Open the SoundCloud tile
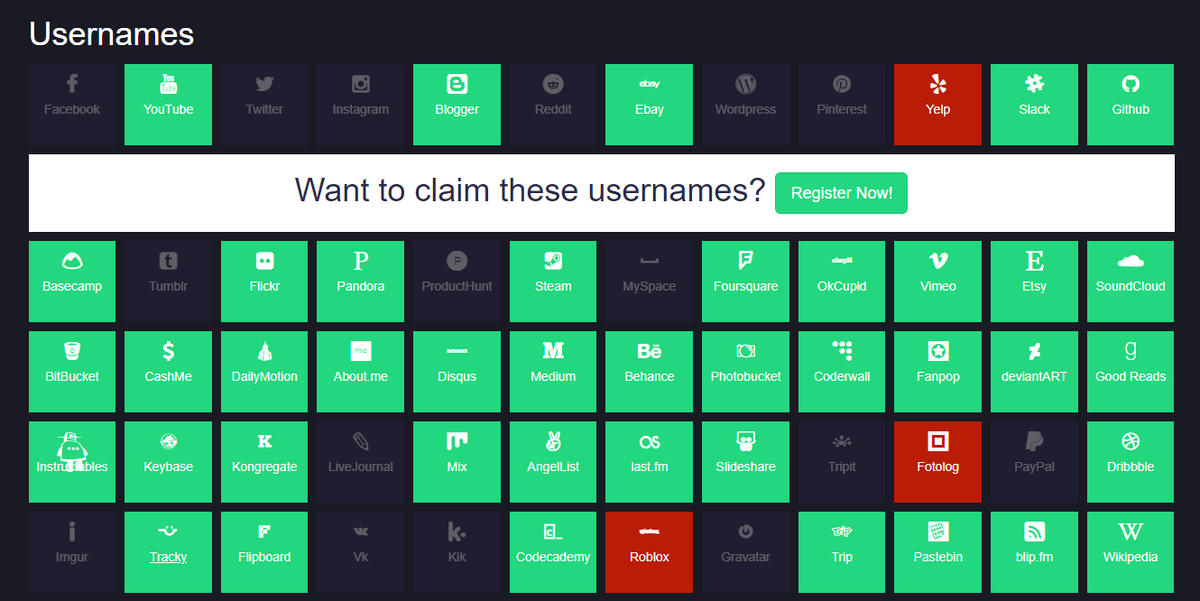Image resolution: width=1200 pixels, height=601 pixels. pos(1130,281)
